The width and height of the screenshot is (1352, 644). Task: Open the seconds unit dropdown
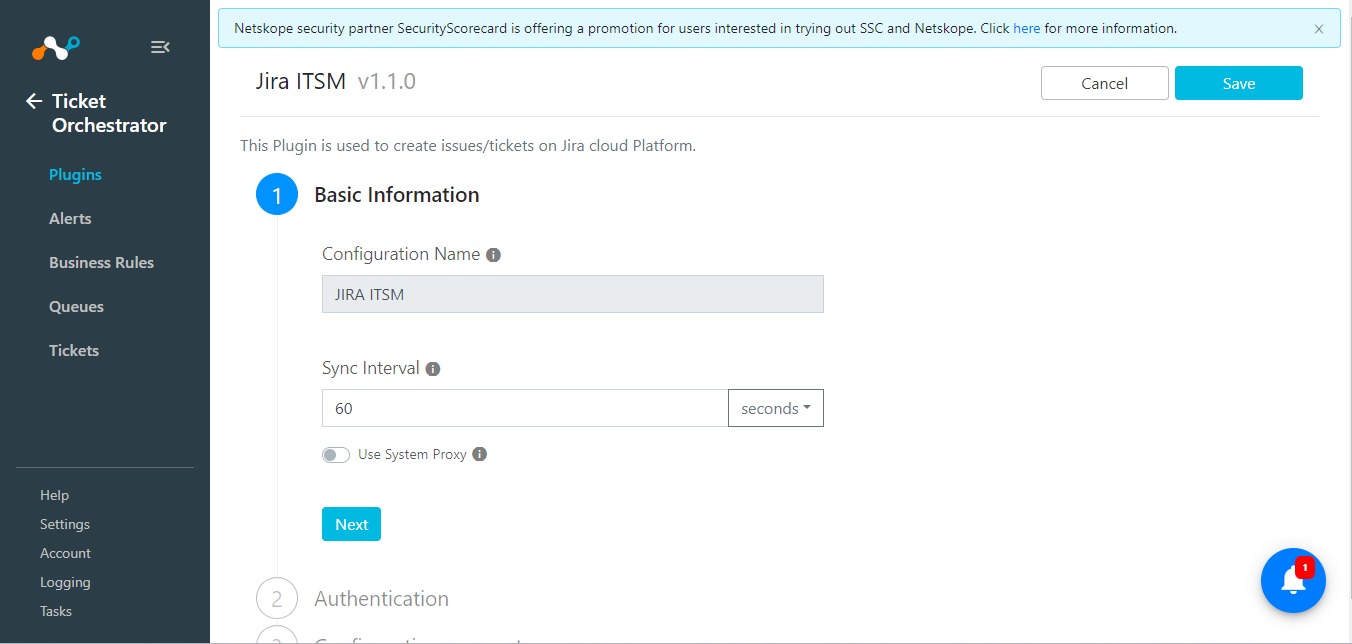pos(776,408)
